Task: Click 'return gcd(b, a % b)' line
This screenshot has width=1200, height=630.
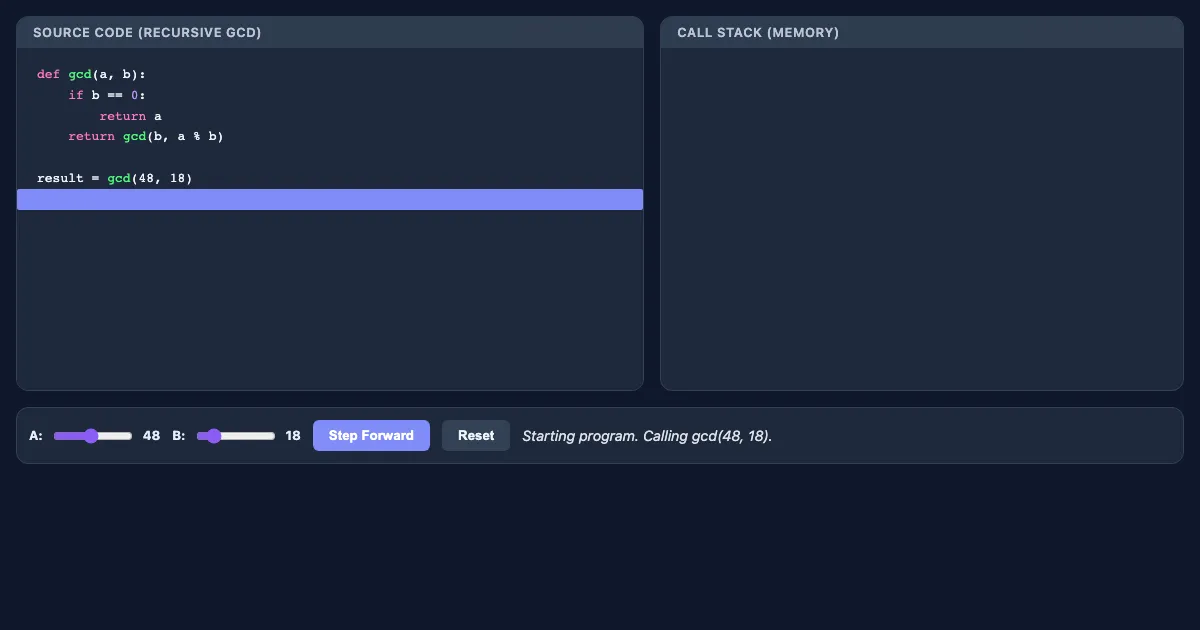Action: click(x=330, y=137)
